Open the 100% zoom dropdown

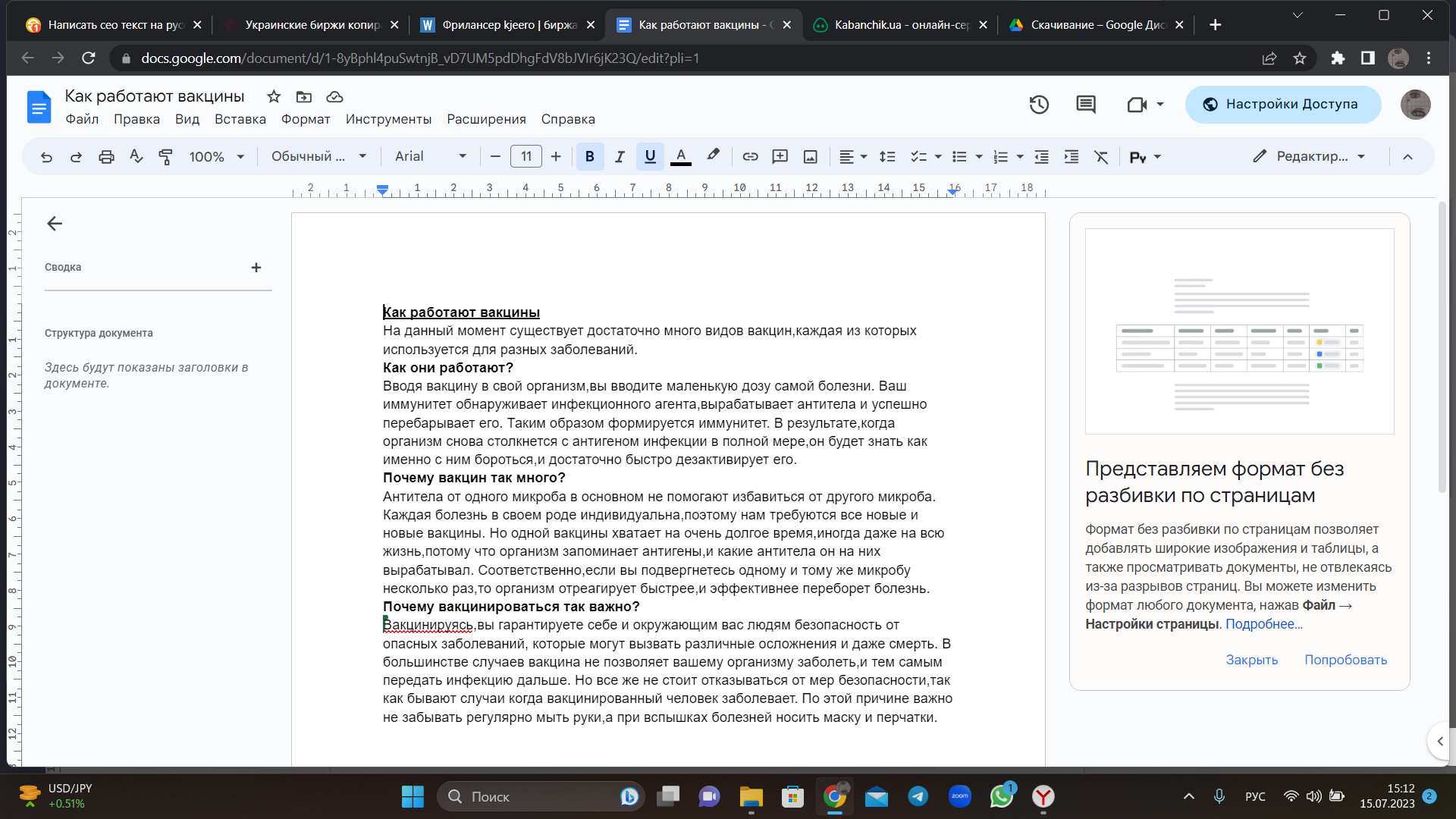coord(217,157)
